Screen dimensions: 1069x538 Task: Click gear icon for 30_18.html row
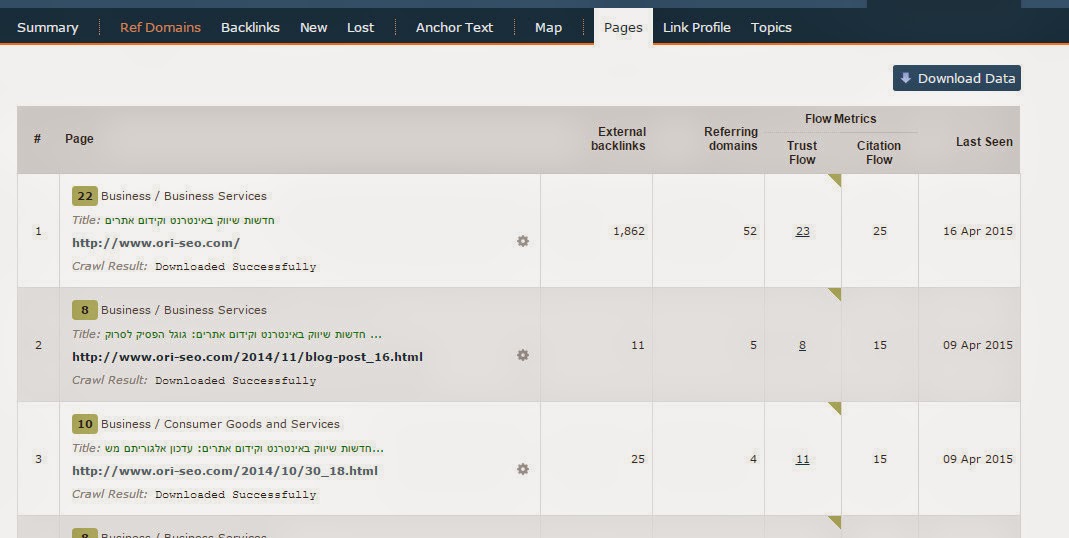(x=523, y=468)
